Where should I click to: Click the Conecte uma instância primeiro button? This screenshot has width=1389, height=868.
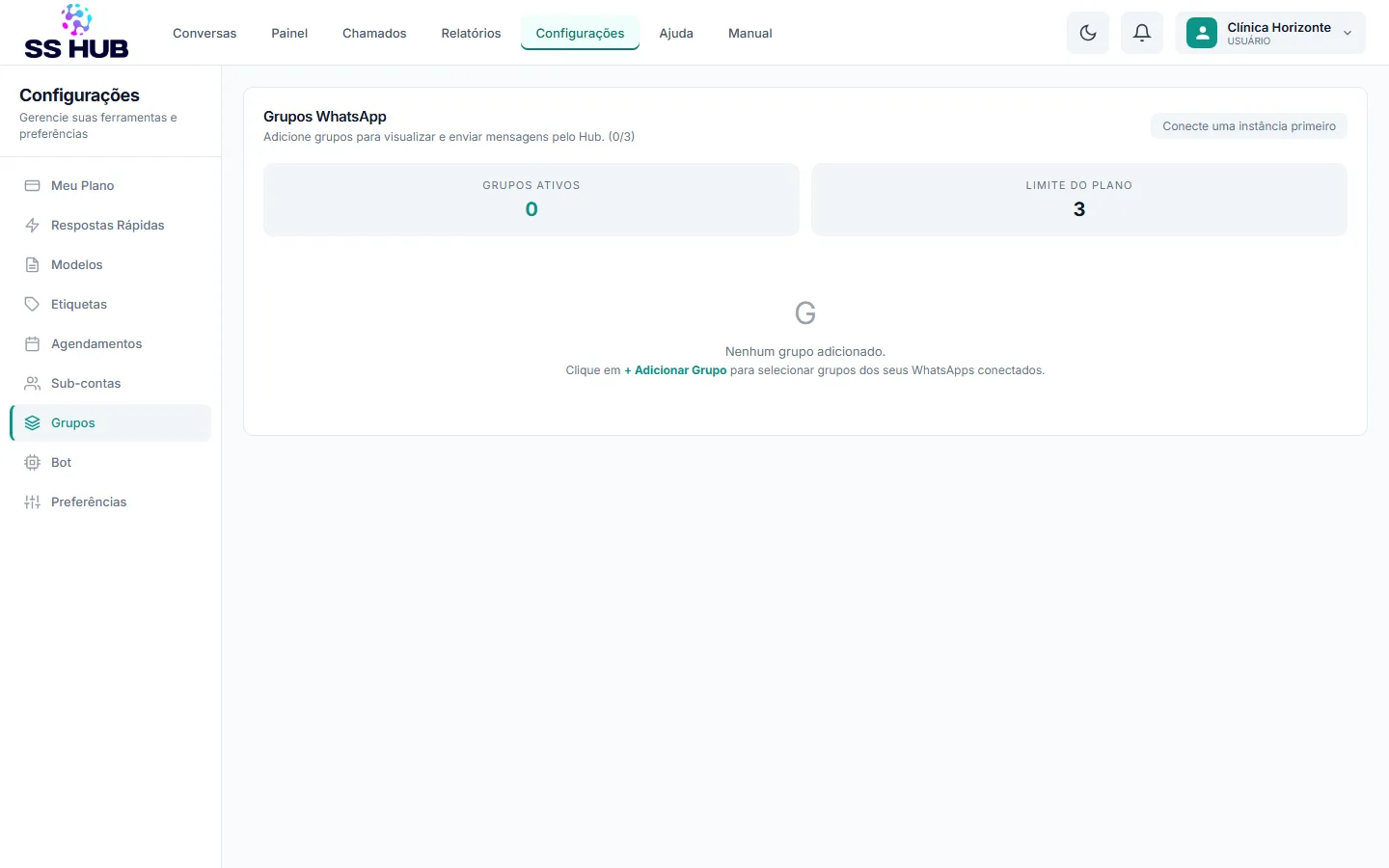[1249, 126]
